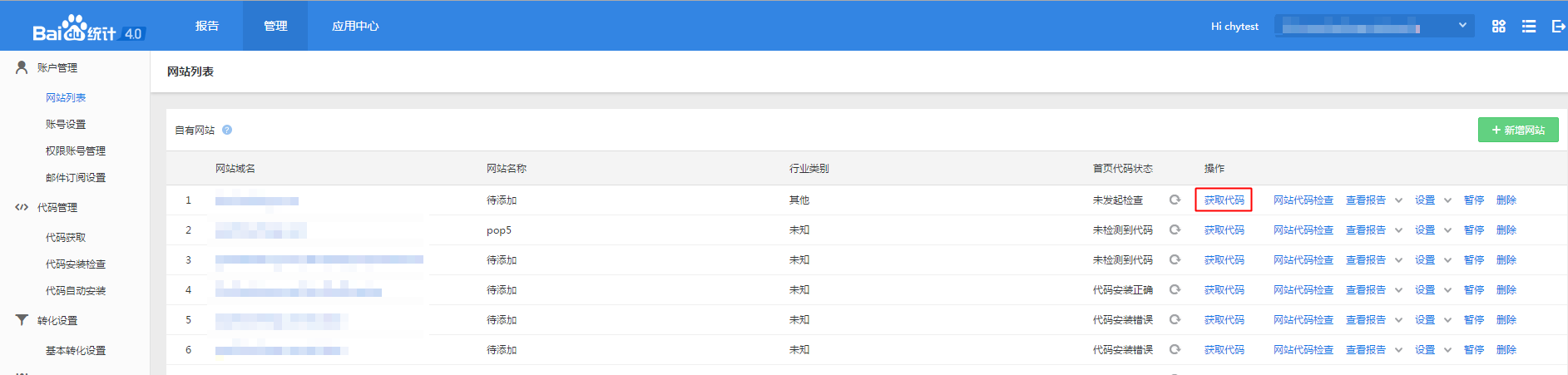Refresh code status for row 1
Image resolution: width=1568 pixels, height=375 pixels.
1175,200
